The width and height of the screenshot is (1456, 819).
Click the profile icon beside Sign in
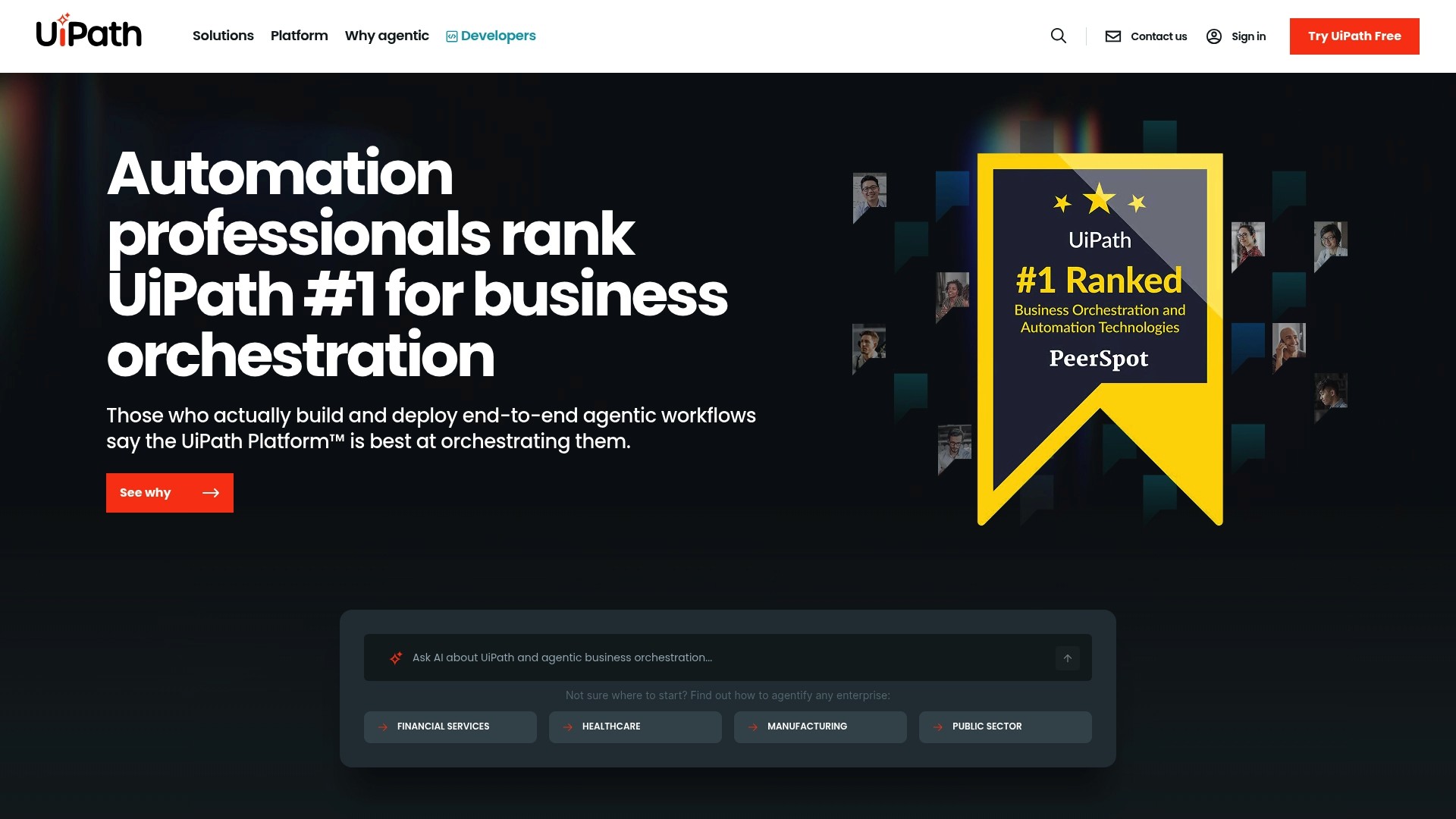[x=1214, y=36]
